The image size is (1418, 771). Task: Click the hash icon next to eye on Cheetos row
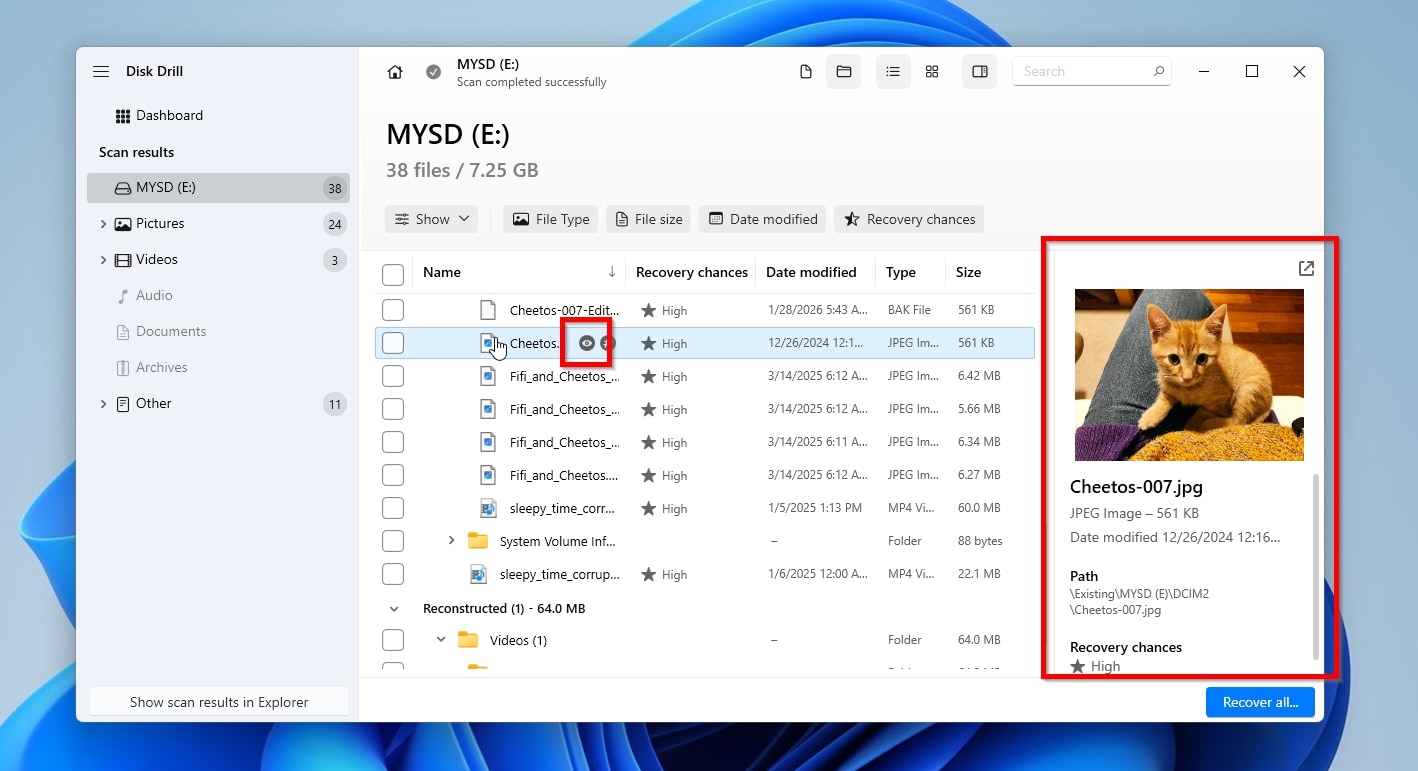[x=608, y=343]
